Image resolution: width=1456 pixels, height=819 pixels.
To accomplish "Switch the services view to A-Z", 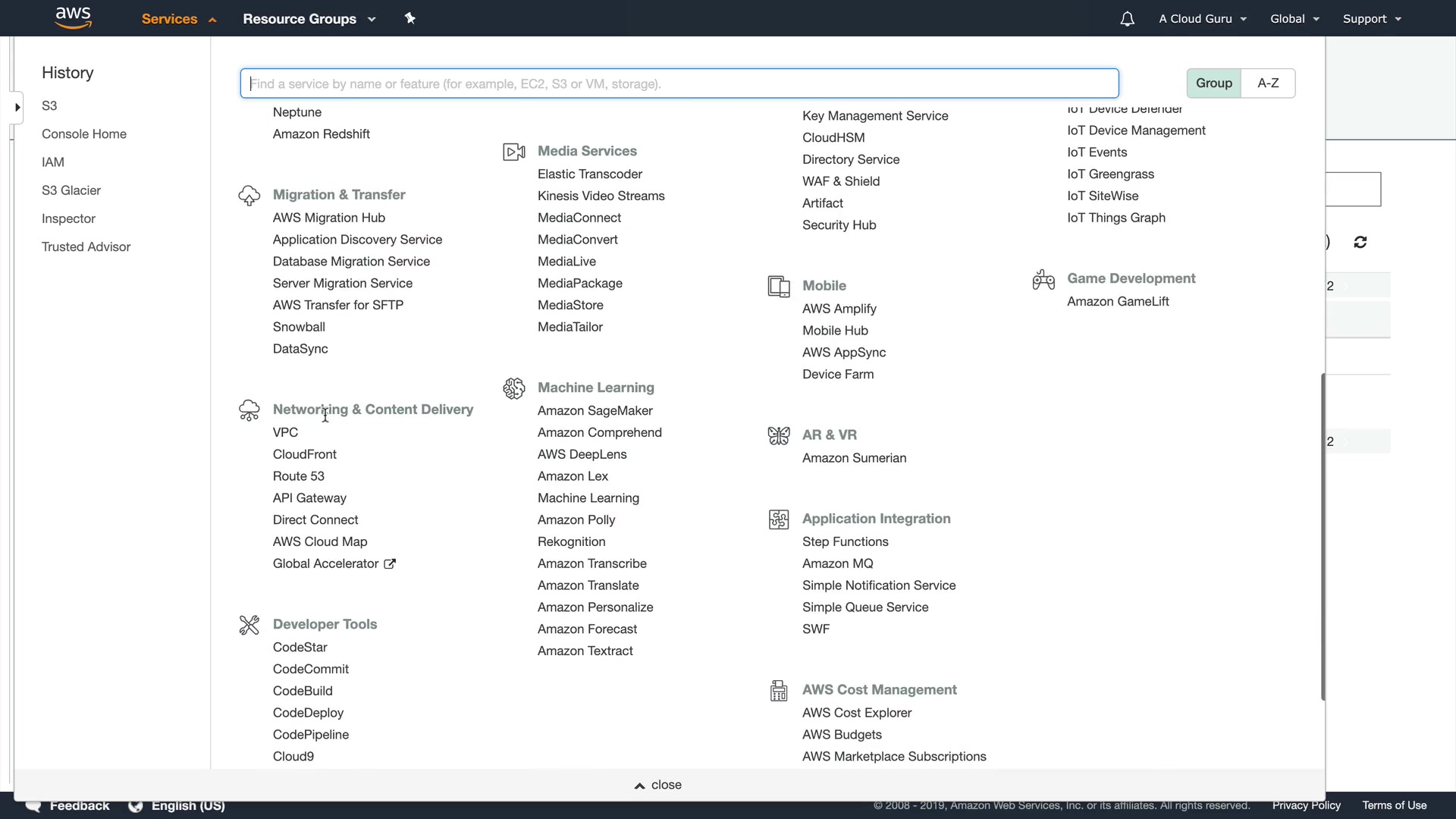I will click(1268, 83).
